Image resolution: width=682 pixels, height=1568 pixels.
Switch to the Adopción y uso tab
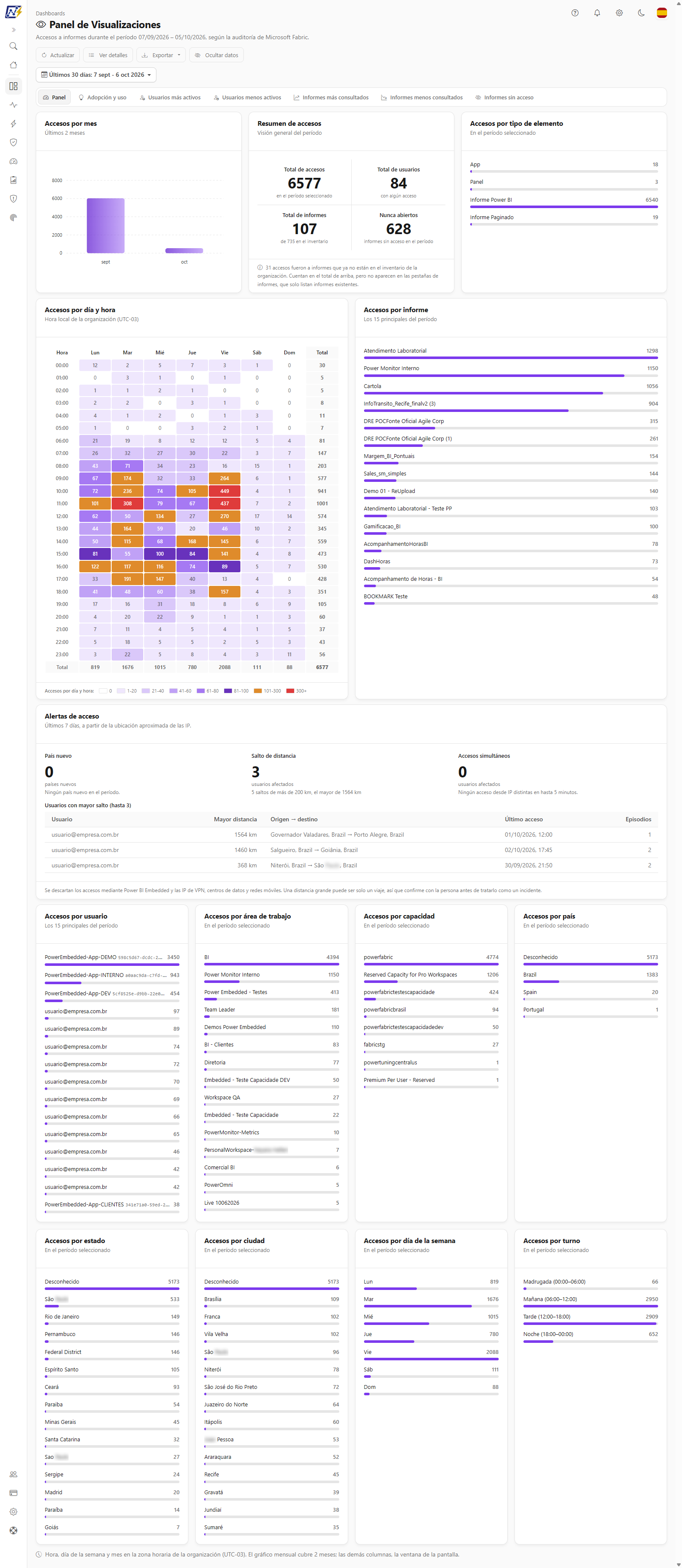(x=102, y=97)
